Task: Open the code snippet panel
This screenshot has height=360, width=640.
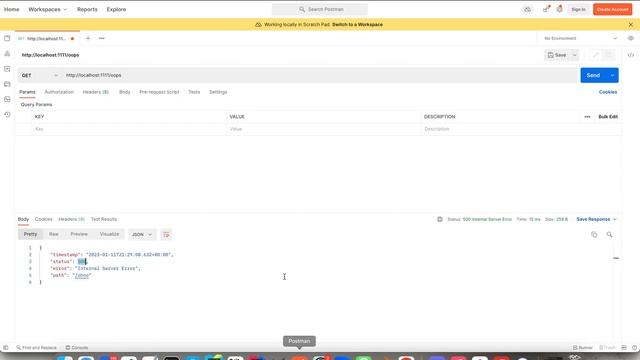Action: 631,55
